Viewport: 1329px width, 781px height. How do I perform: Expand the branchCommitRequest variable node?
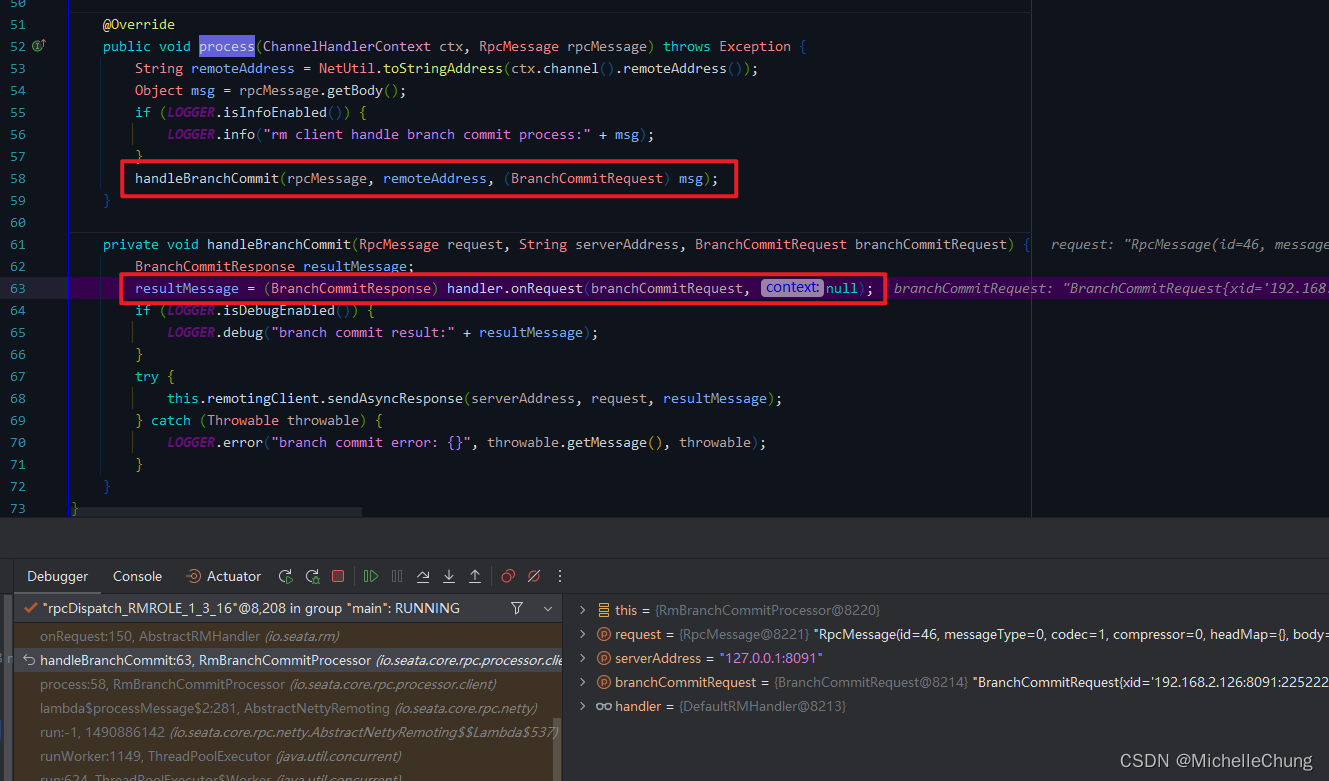[583, 682]
